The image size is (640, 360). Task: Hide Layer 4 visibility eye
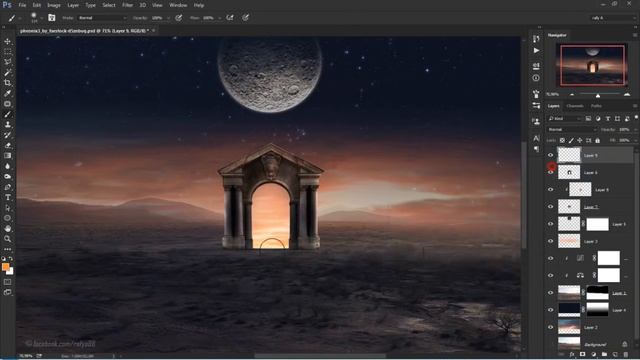click(x=550, y=310)
